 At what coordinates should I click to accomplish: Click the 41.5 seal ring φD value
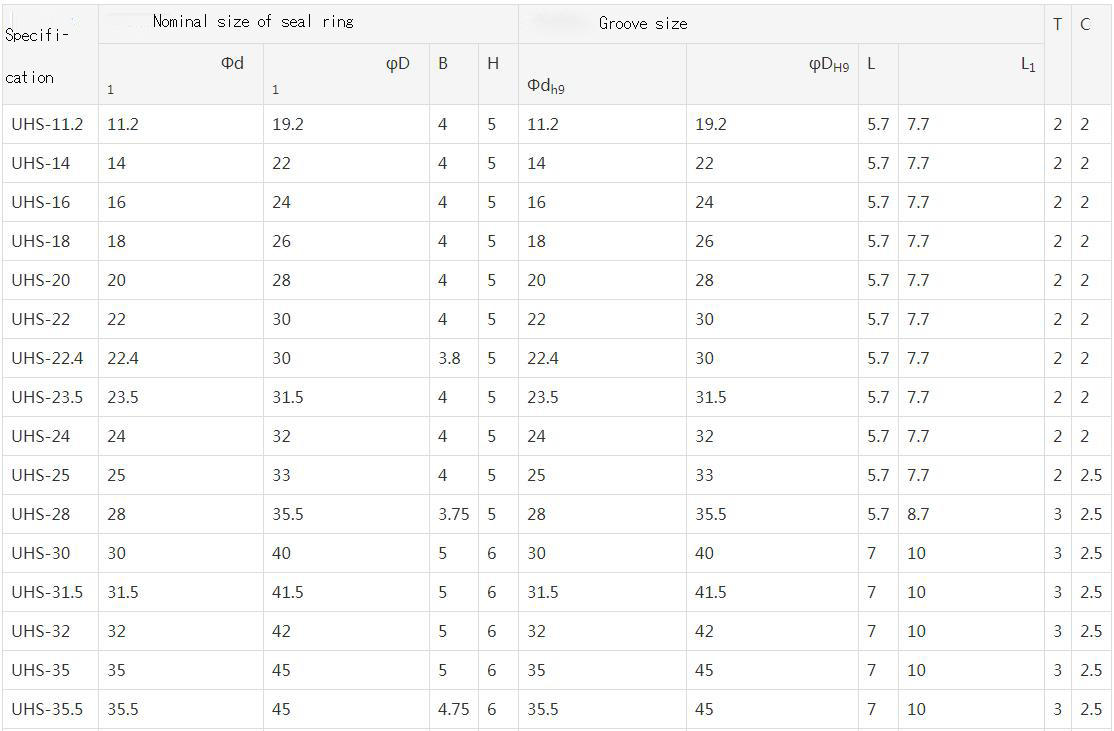288,592
